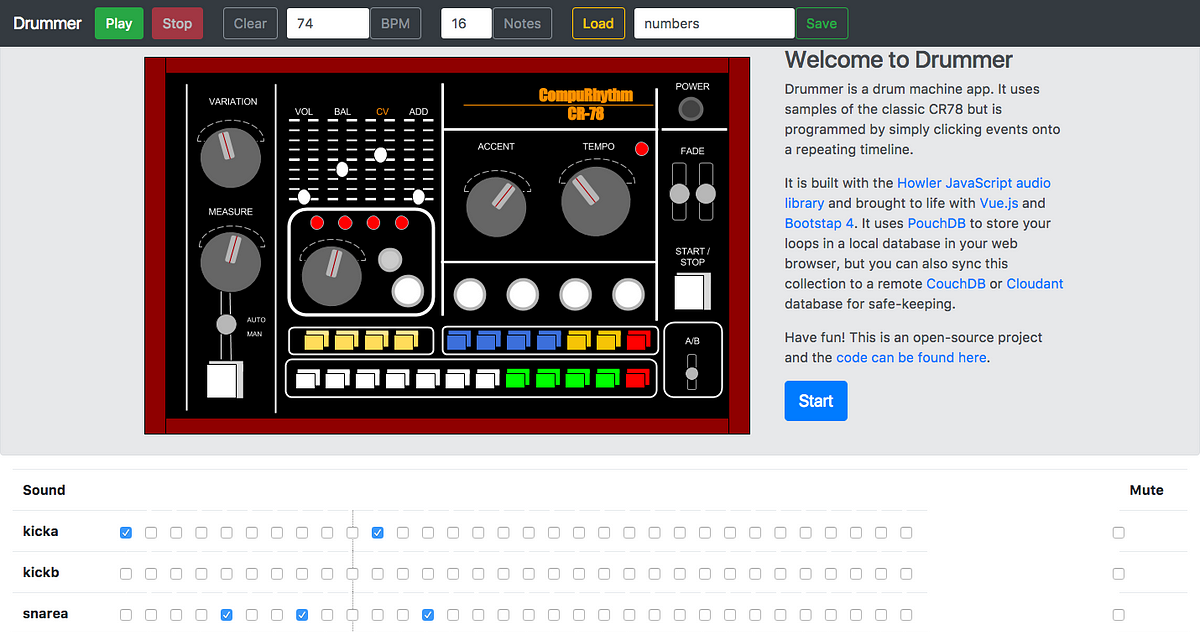Click the MEASURE knob on the drum machine

231,262
